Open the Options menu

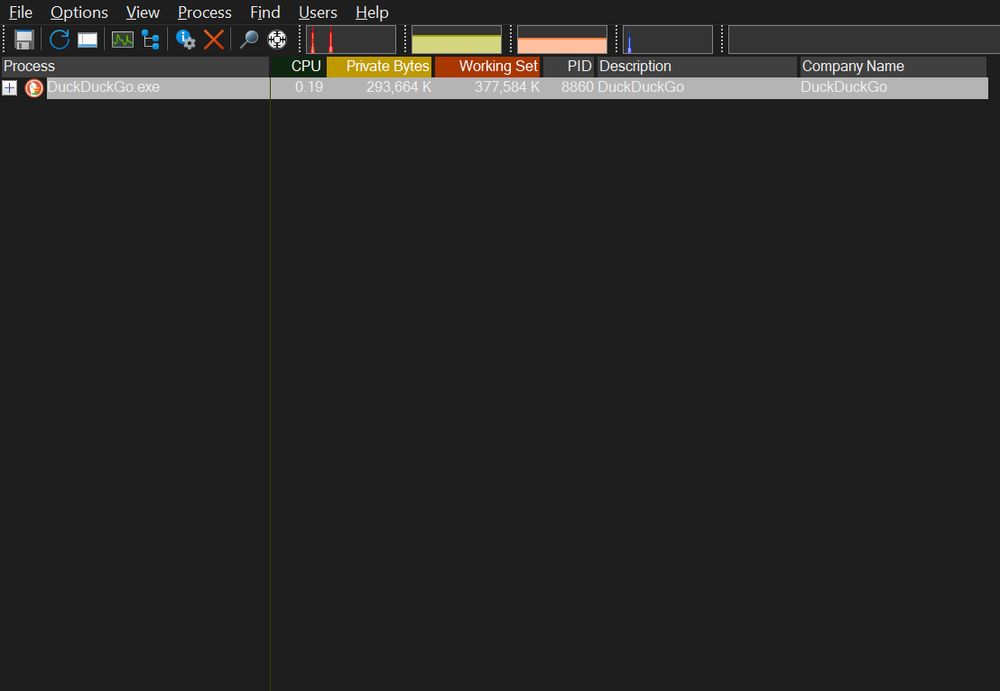[79, 12]
